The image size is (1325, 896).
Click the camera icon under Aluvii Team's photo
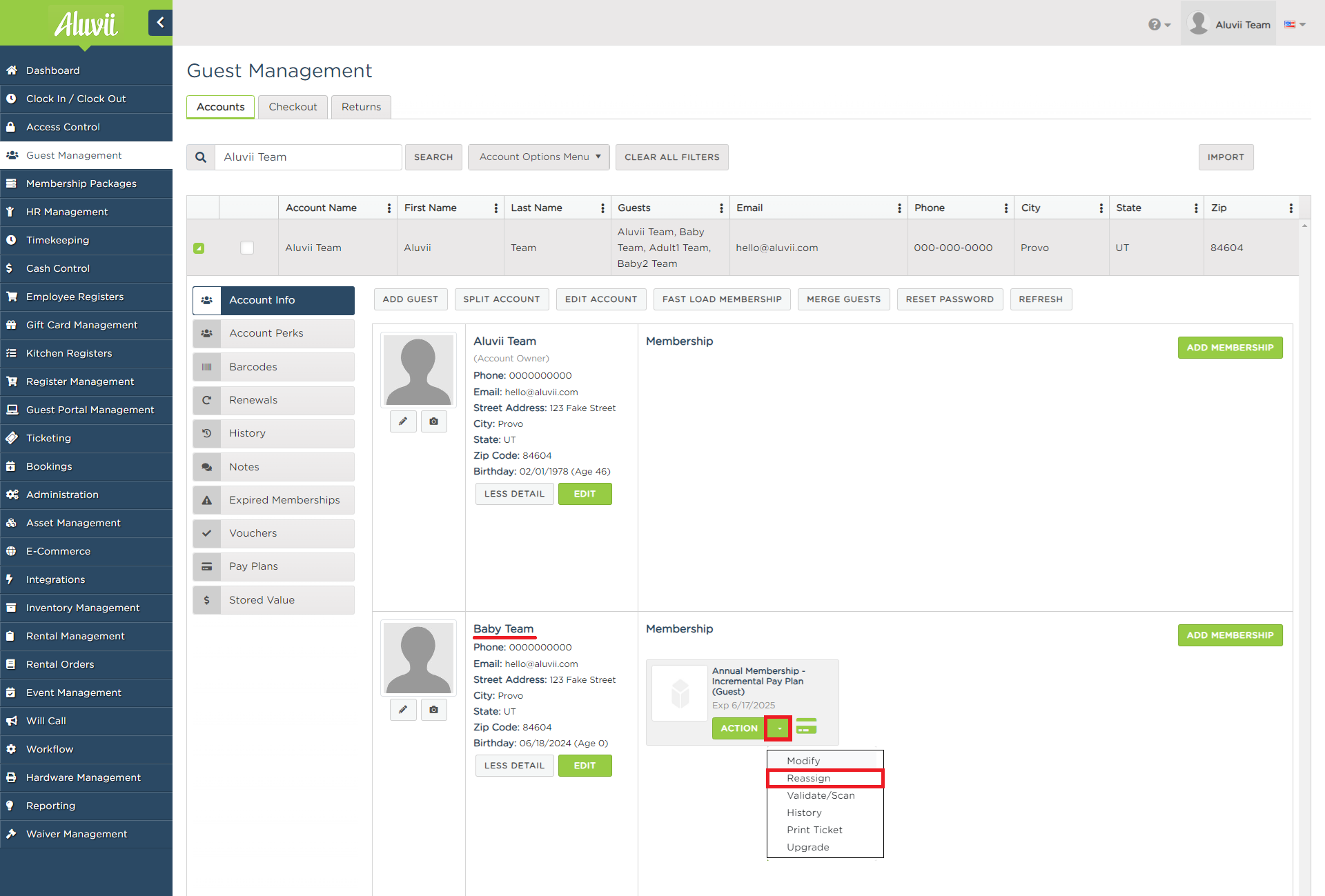click(x=433, y=421)
